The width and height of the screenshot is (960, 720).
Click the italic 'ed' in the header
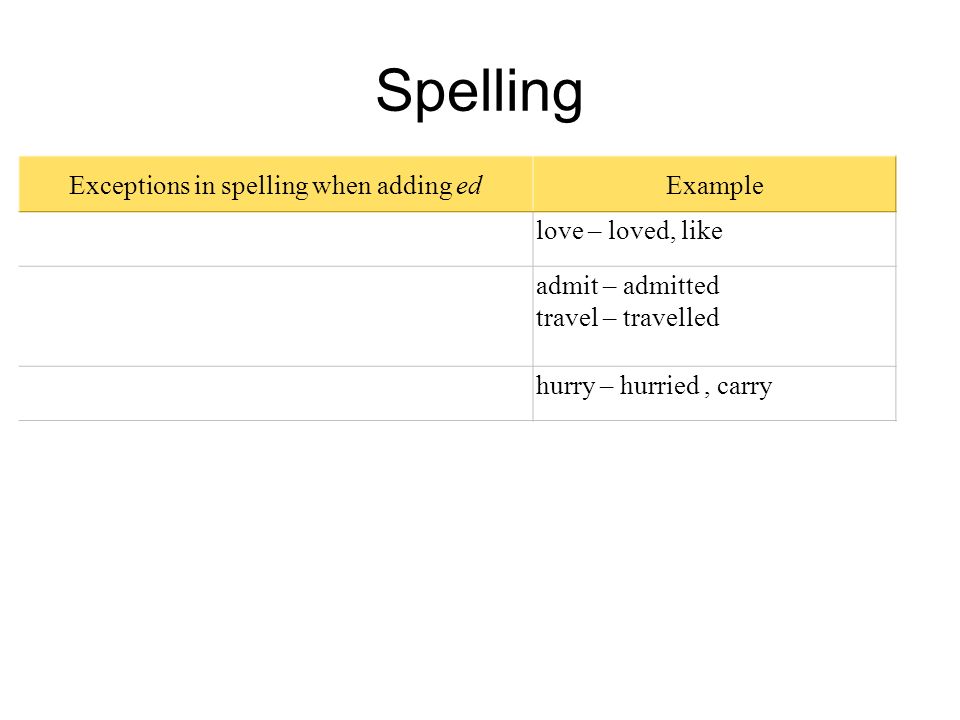(x=470, y=186)
